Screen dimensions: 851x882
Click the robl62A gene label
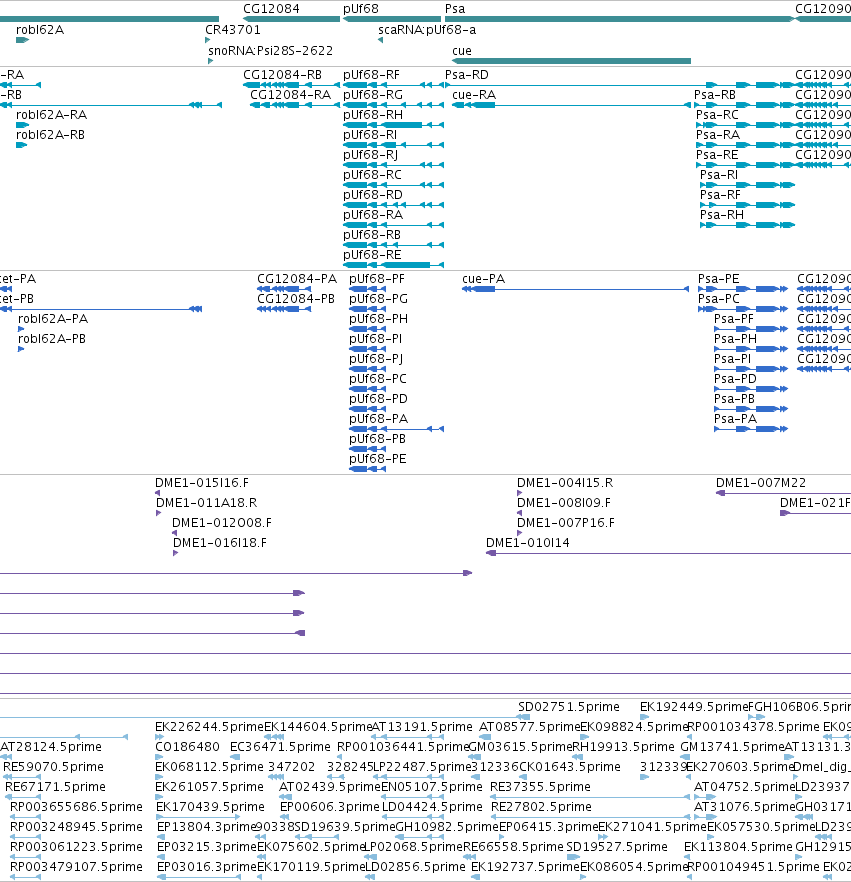click(x=40, y=30)
